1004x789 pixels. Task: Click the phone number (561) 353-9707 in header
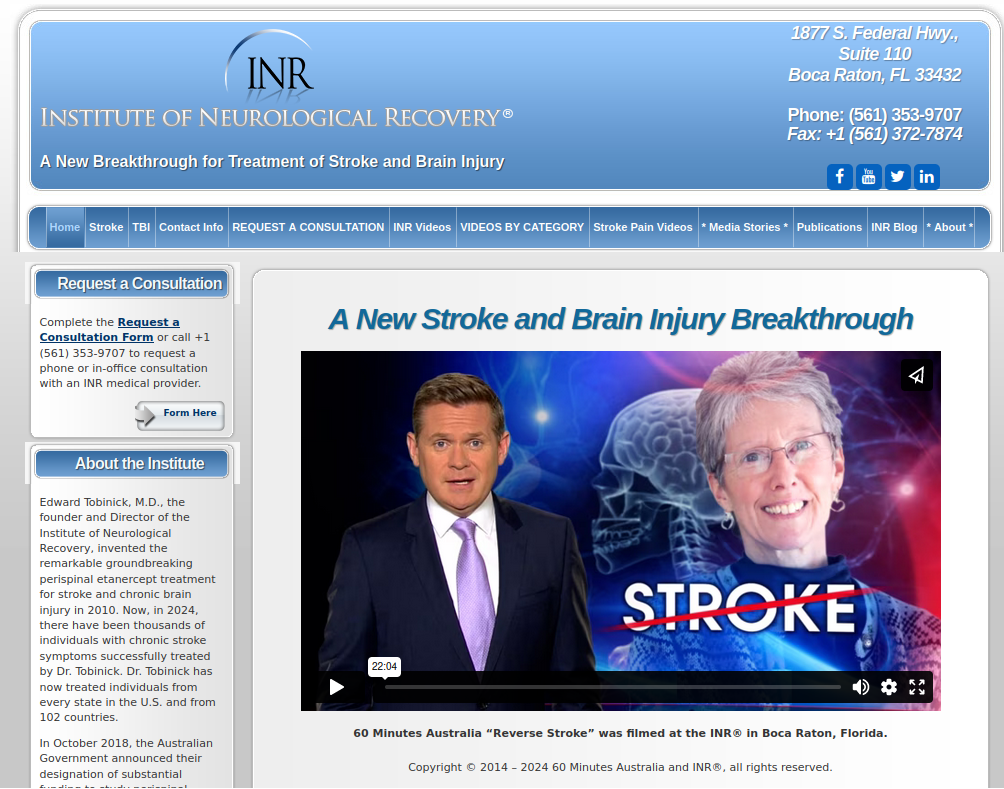(x=905, y=115)
